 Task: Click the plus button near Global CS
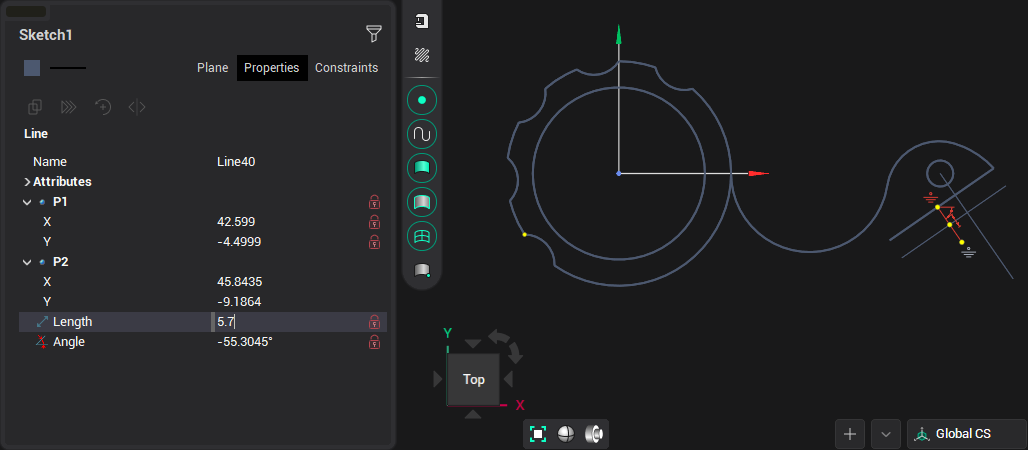[x=849, y=434]
